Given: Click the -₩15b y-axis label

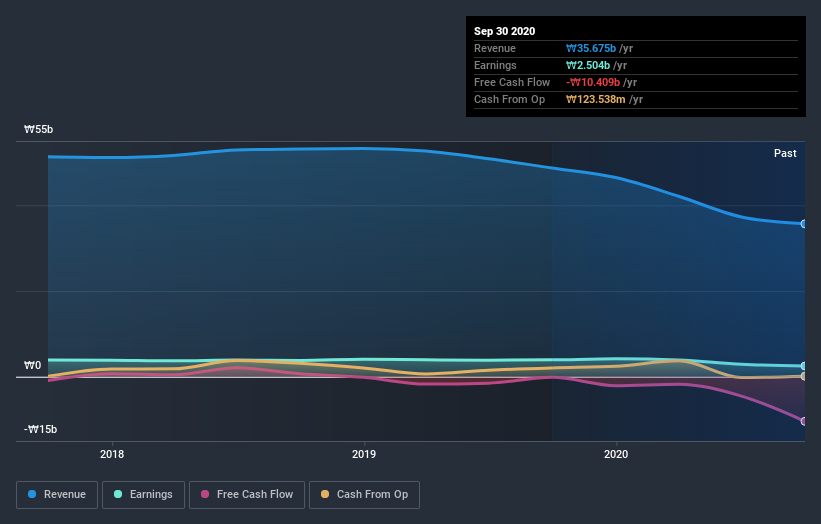Looking at the screenshot, I should tap(40, 429).
